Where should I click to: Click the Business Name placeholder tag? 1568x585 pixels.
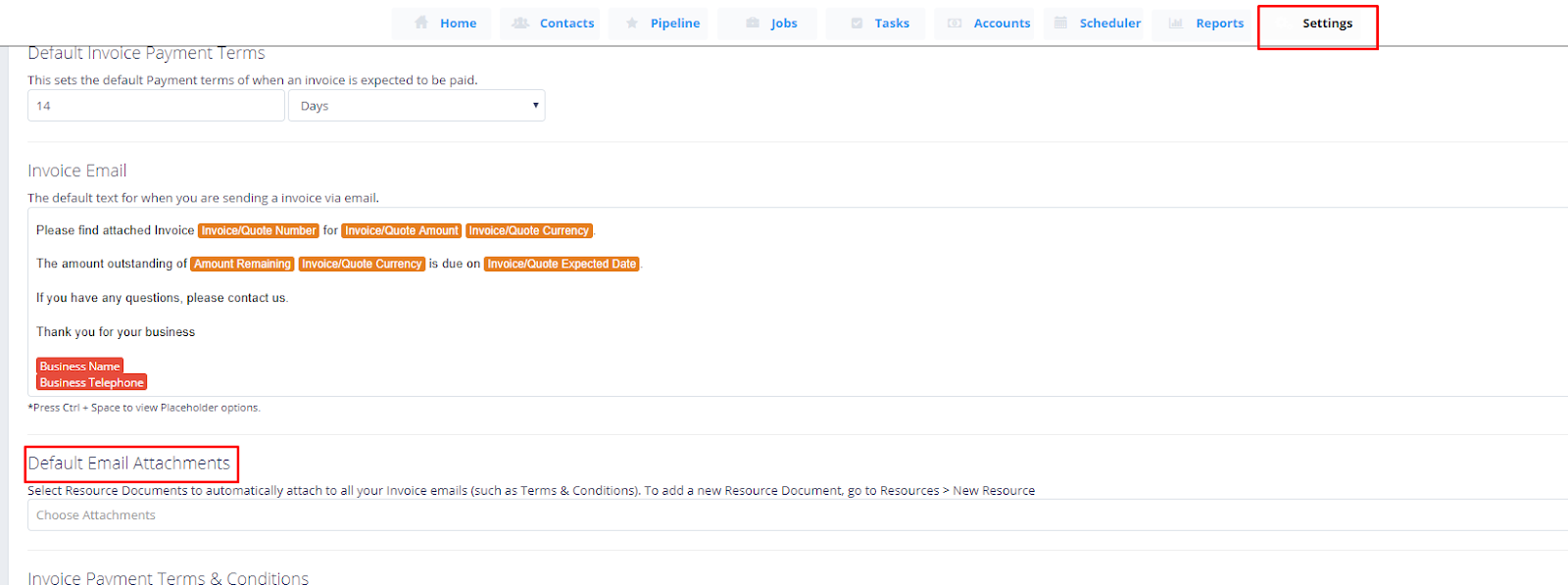coord(79,366)
